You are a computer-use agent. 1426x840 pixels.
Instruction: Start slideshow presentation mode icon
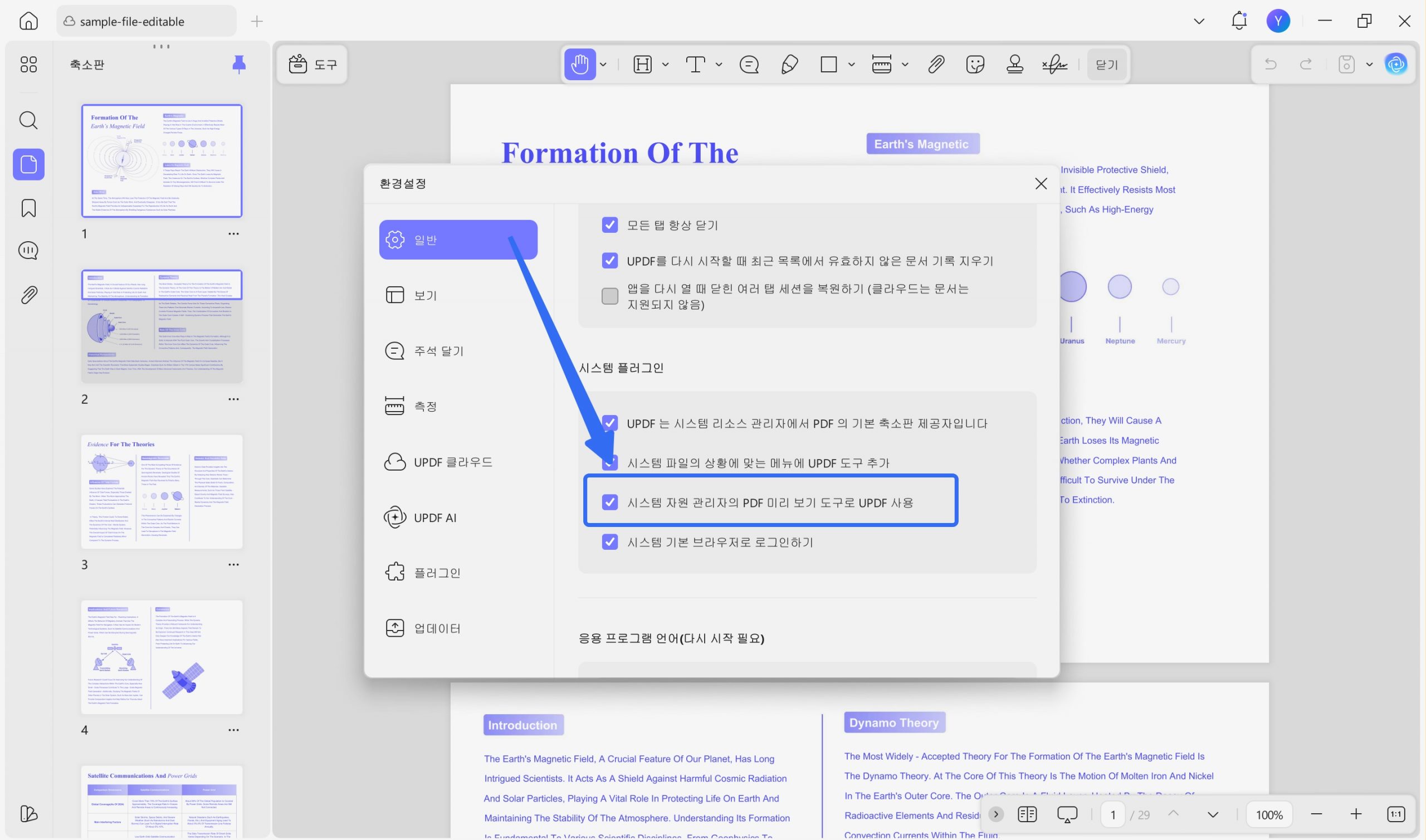(x=1067, y=814)
